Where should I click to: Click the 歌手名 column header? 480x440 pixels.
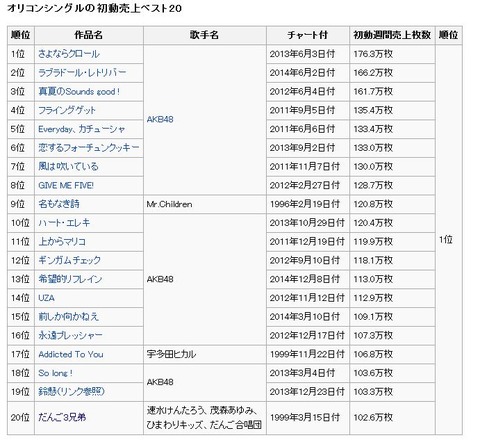tap(205, 35)
